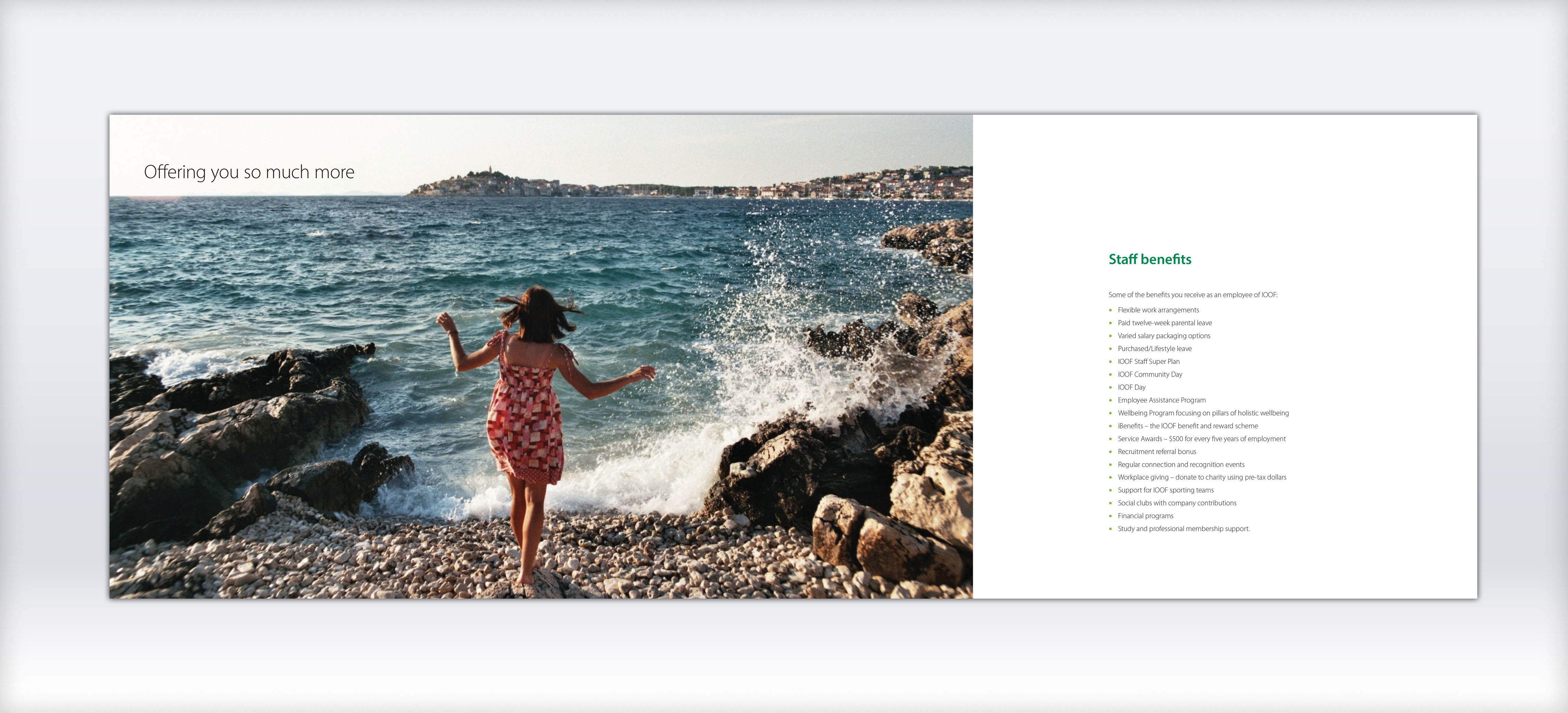Click 'Social clubs with company contributions'
Viewport: 1568px width, 713px height.
point(1177,503)
